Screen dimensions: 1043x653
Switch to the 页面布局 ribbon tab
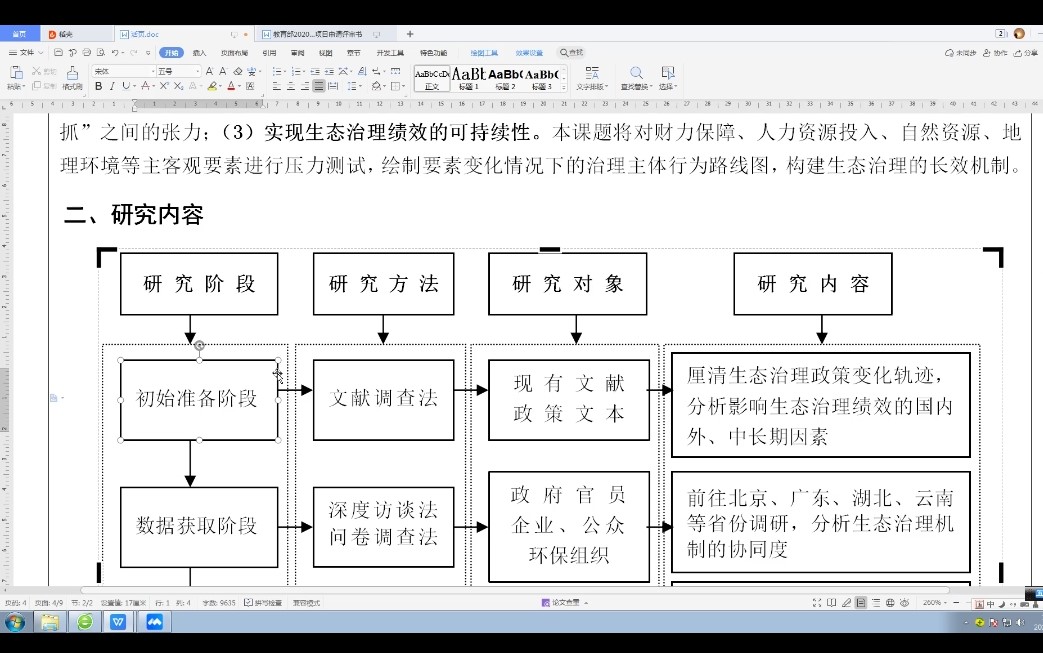(234, 52)
